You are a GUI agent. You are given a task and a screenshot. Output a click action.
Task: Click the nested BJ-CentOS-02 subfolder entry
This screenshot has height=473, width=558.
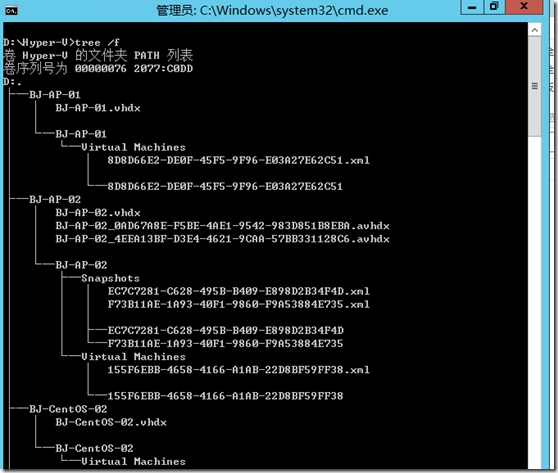coord(94,448)
